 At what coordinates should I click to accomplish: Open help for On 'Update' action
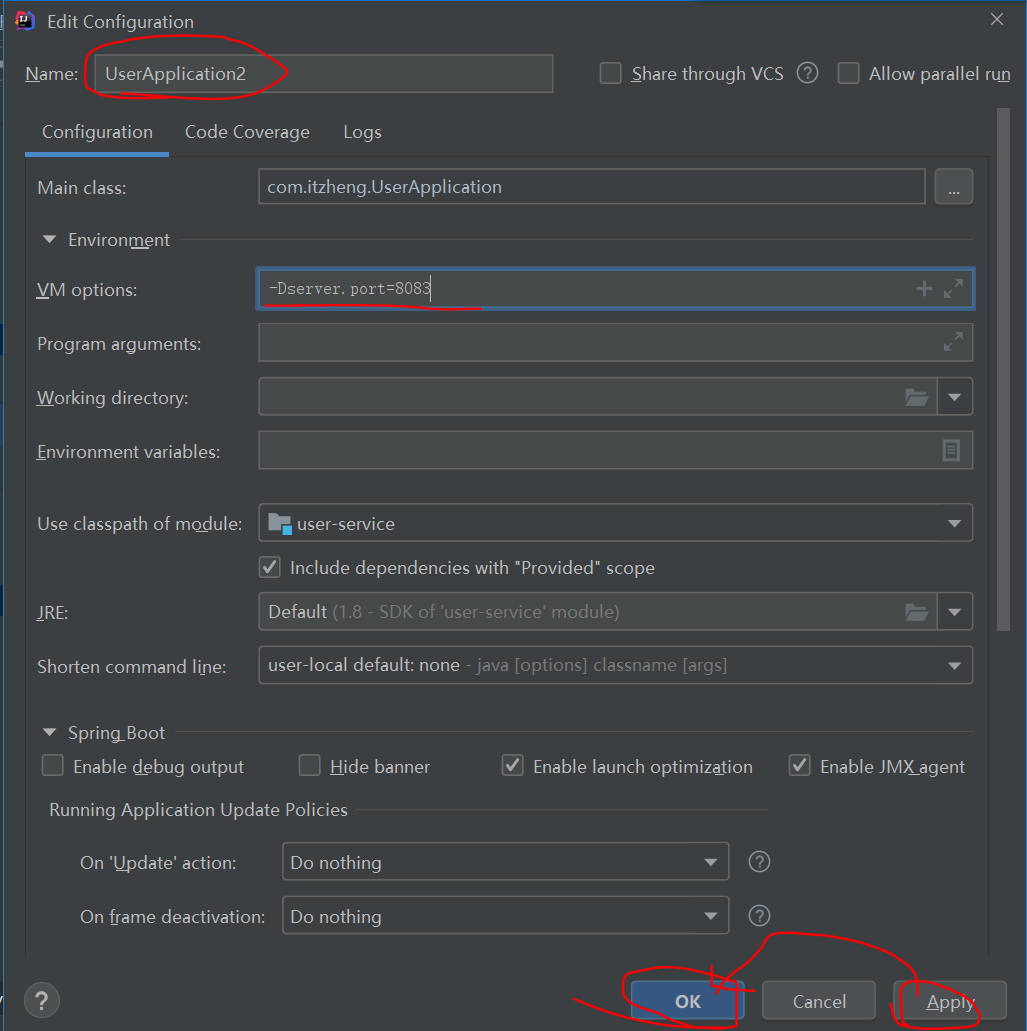point(759,861)
